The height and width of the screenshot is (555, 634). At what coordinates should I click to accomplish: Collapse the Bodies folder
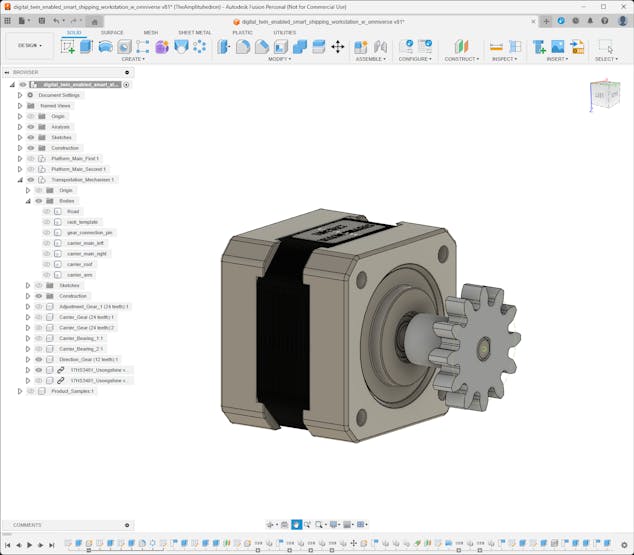27,201
